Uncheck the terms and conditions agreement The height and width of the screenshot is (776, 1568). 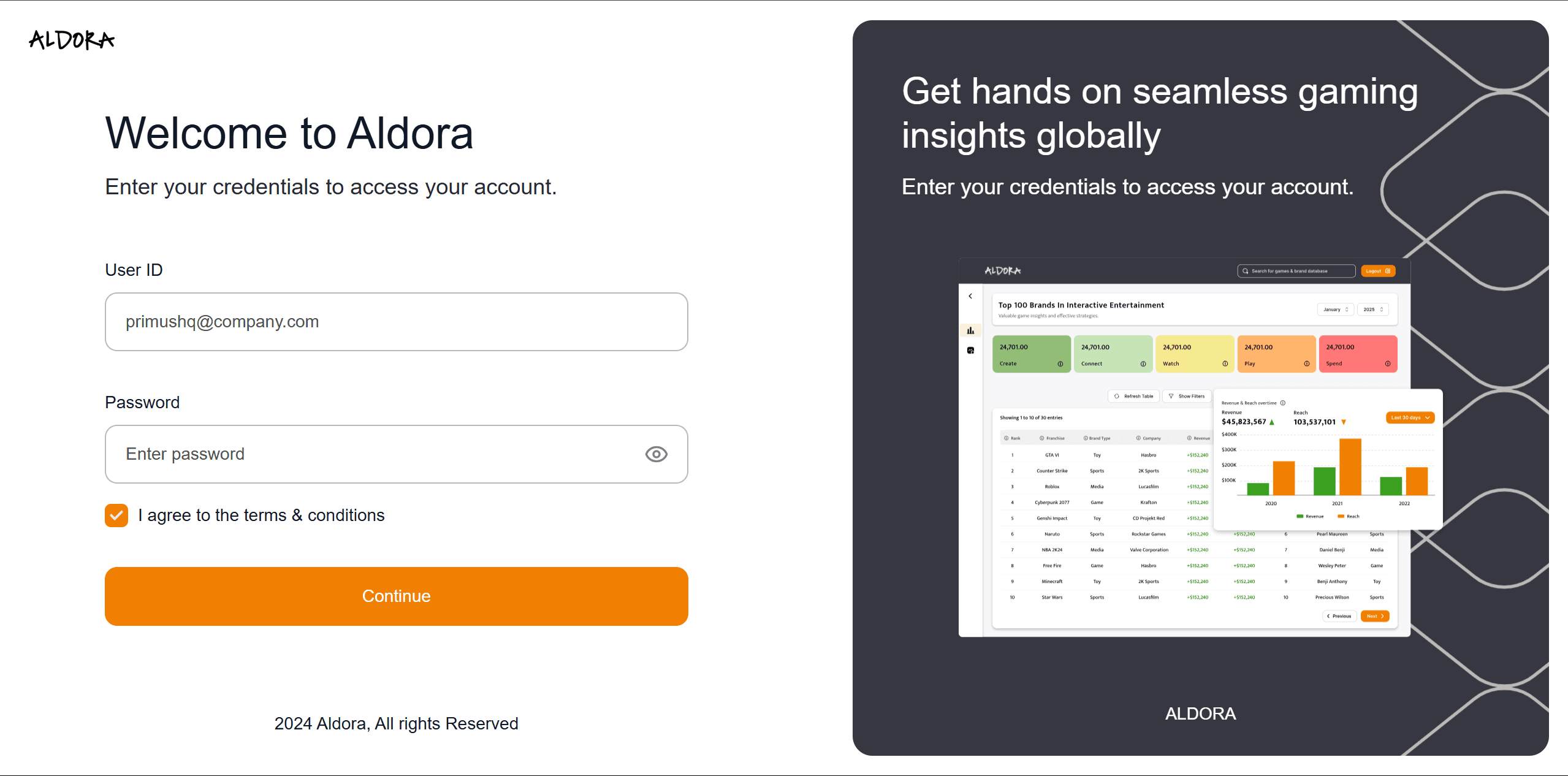coord(116,515)
